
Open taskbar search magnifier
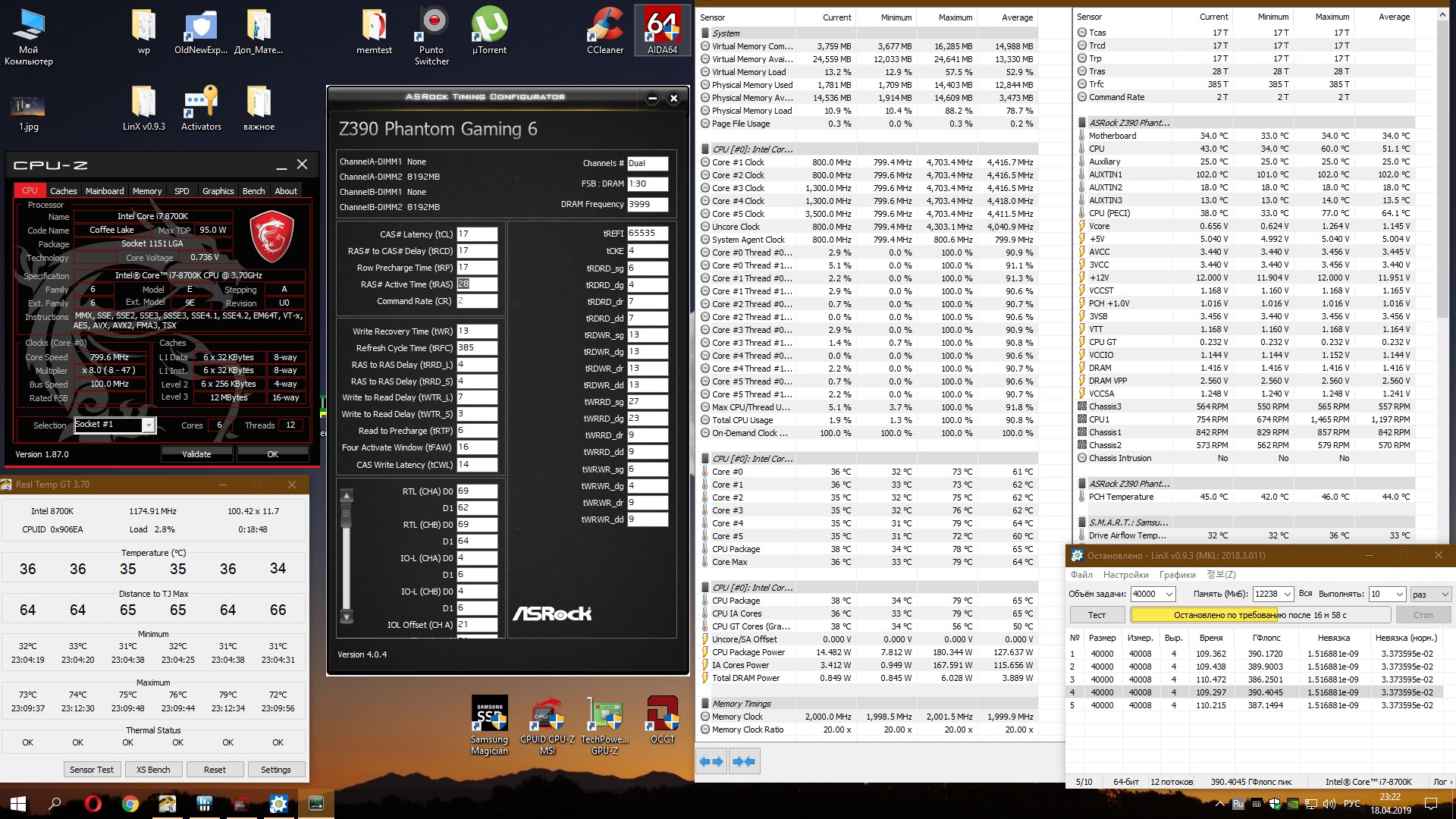pos(55,803)
